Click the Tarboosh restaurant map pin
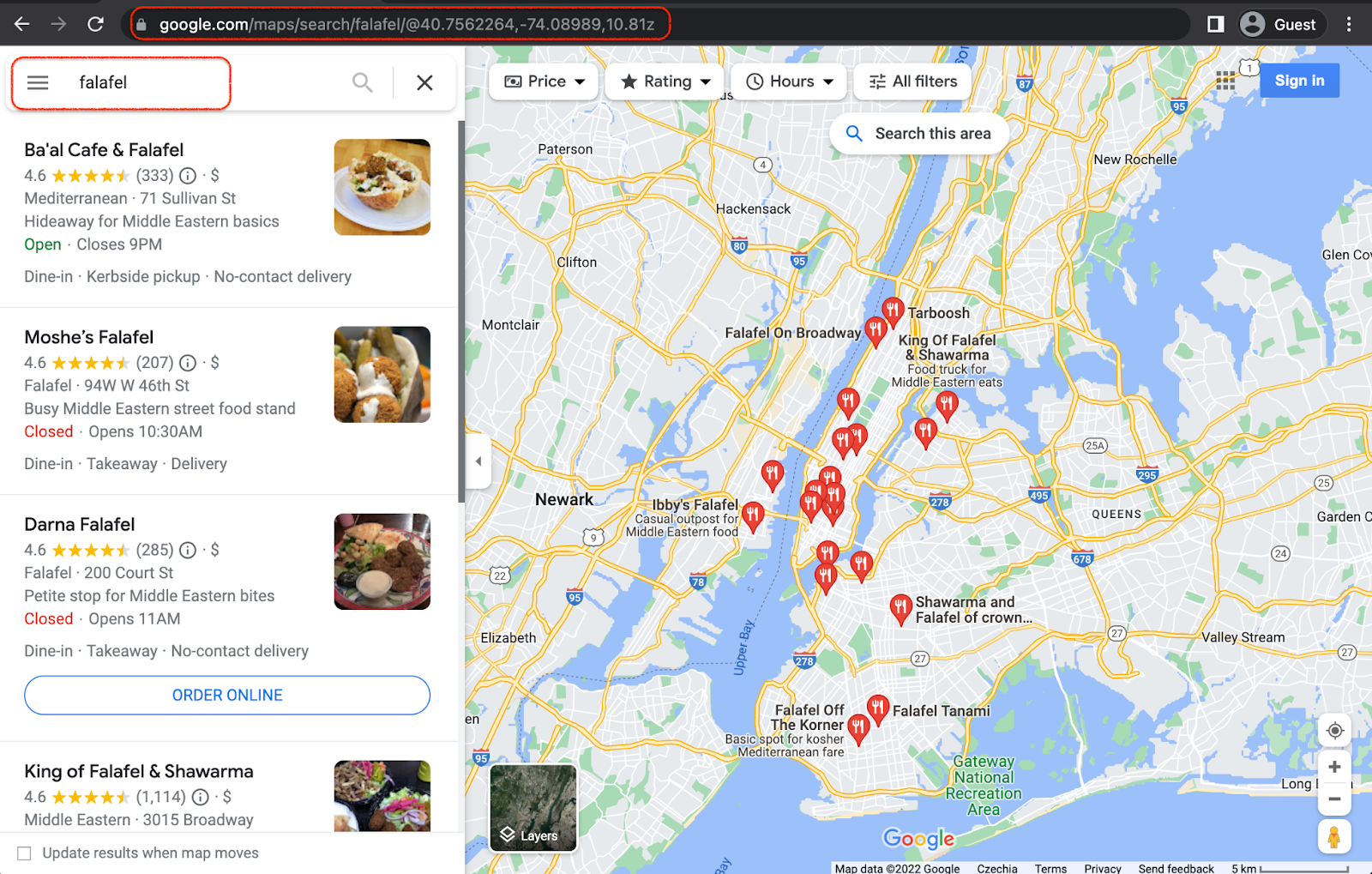This screenshot has height=874, width=1372. (x=893, y=310)
